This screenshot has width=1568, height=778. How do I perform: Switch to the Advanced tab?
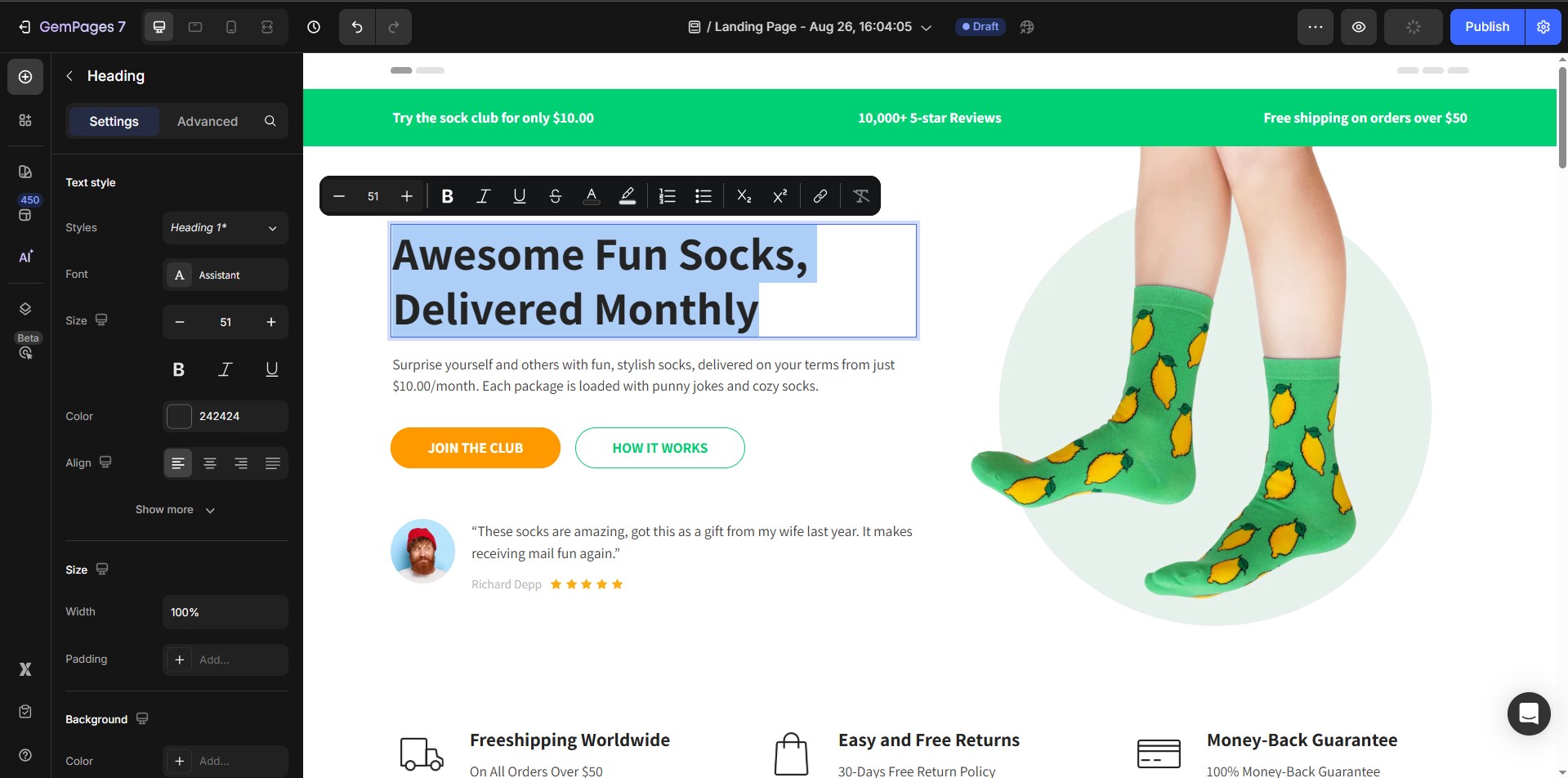point(207,121)
